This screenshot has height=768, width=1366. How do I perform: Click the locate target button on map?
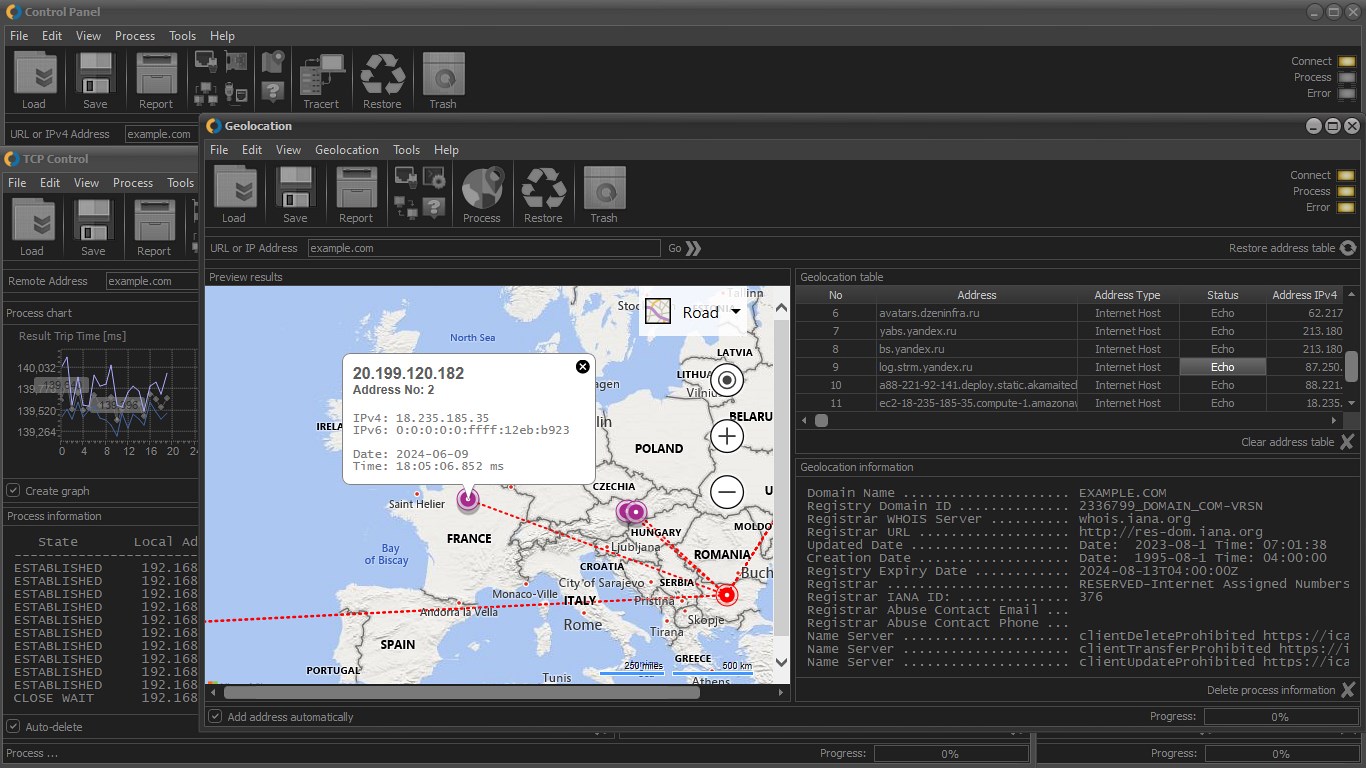727,380
